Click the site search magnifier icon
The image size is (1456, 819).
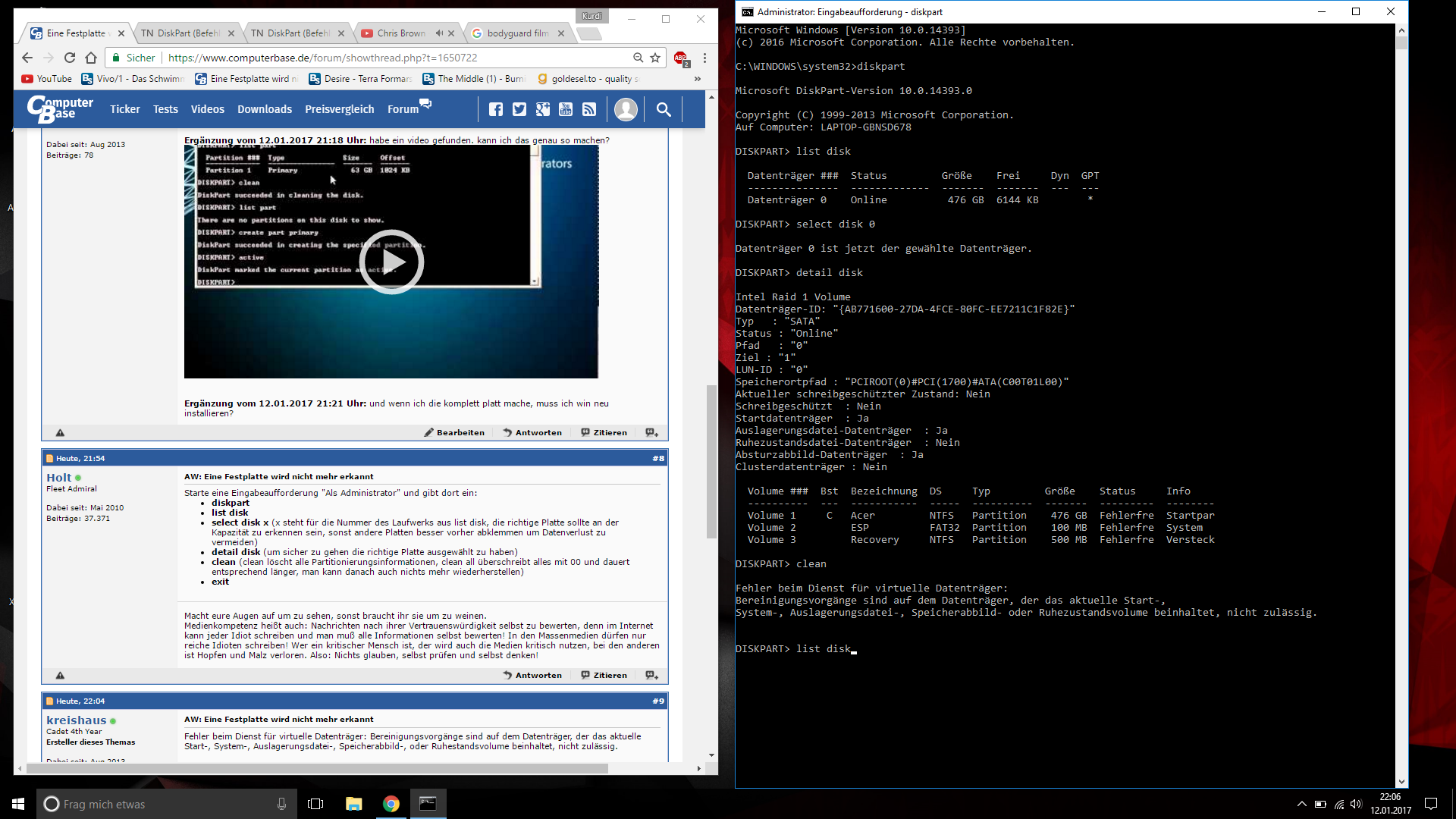pyautogui.click(x=664, y=109)
